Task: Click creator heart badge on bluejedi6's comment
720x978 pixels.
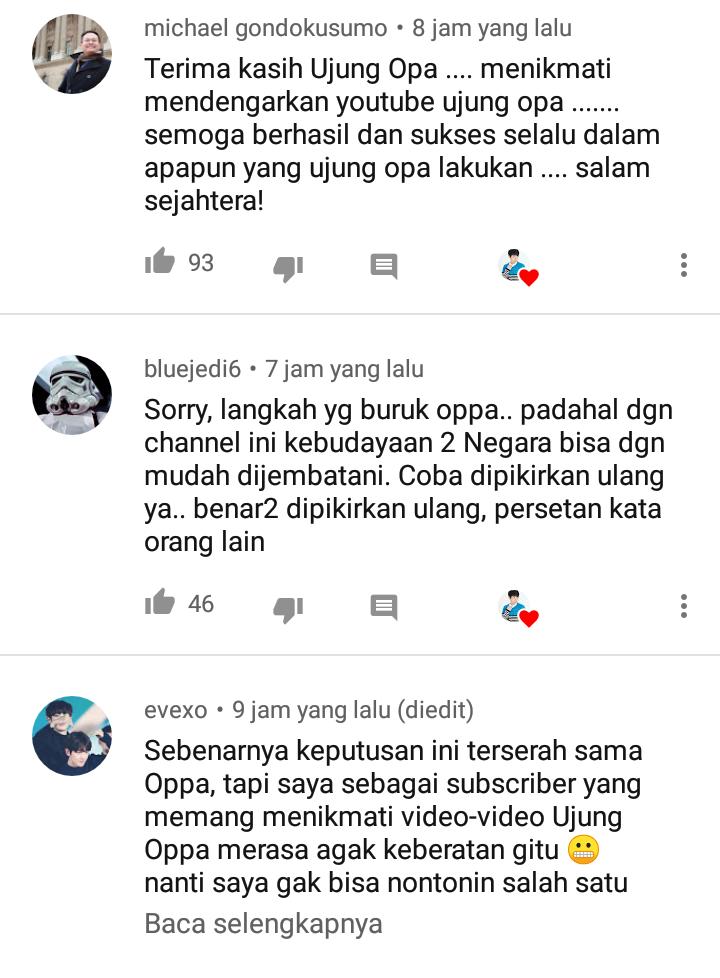Action: coord(519,608)
